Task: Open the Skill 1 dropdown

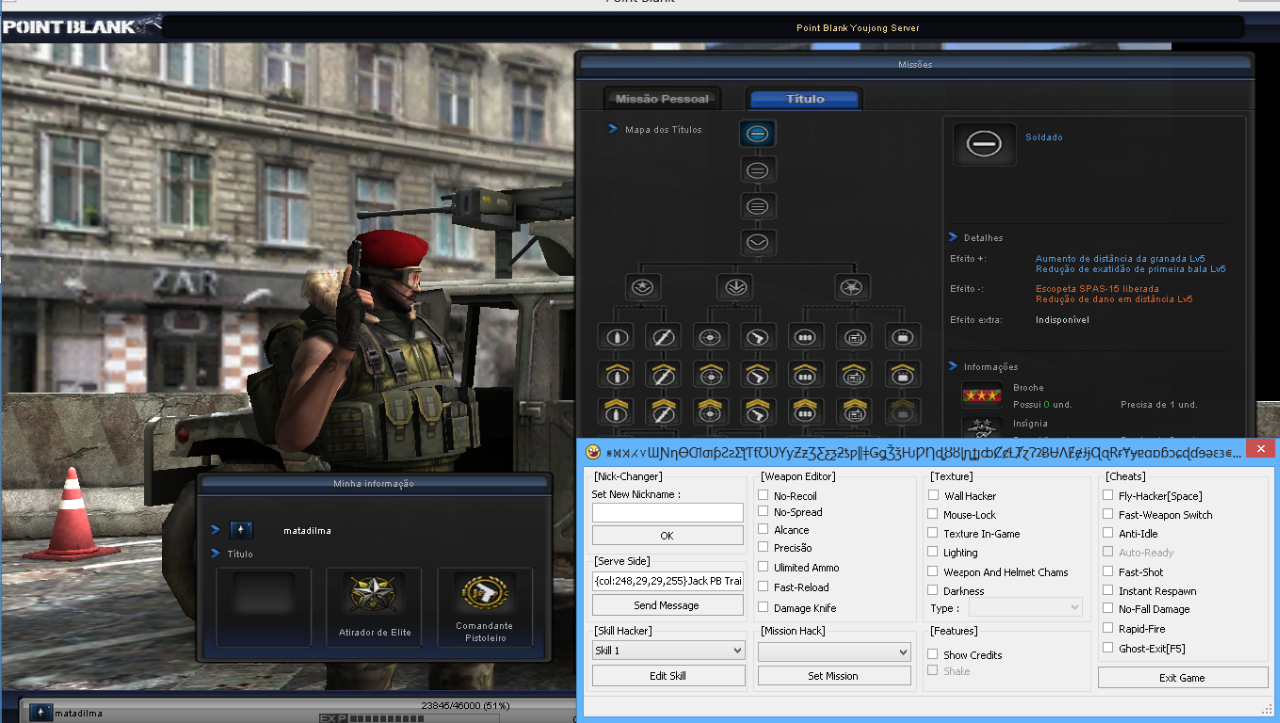Action: [x=668, y=650]
